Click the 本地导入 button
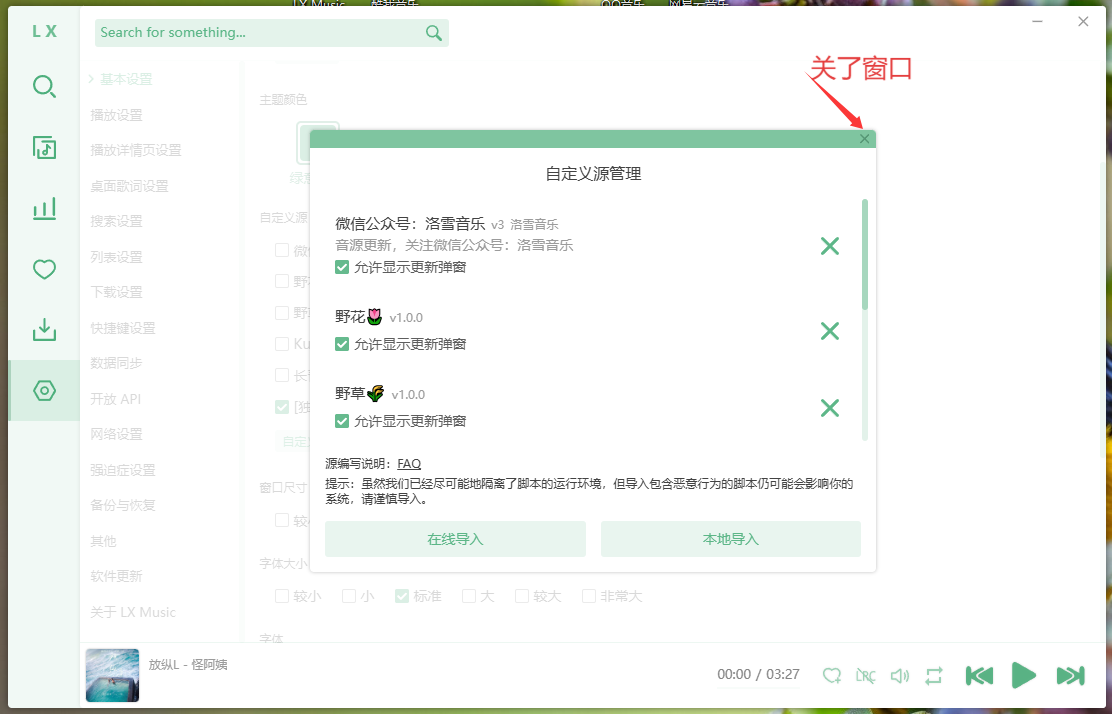1112x714 pixels. coord(730,539)
